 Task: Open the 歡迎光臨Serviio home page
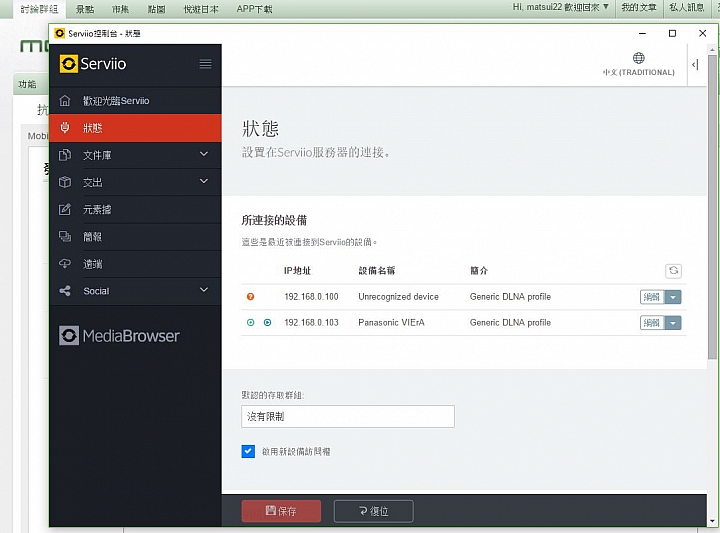tap(135, 101)
